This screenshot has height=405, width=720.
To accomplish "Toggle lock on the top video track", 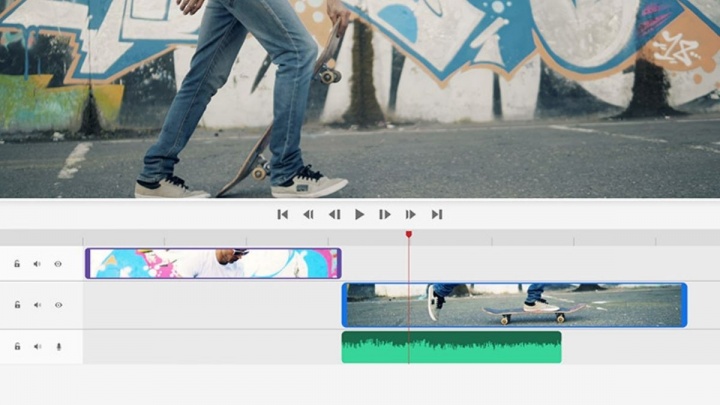I will [x=17, y=264].
